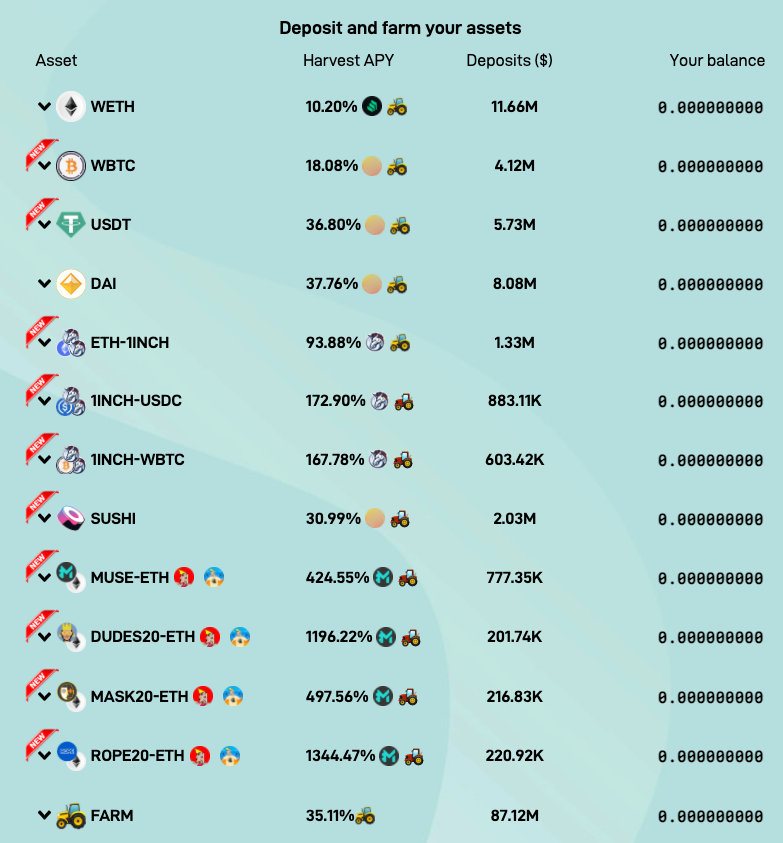Open the MASK20-ETH asset label
783x843 pixels.
click(x=139, y=696)
